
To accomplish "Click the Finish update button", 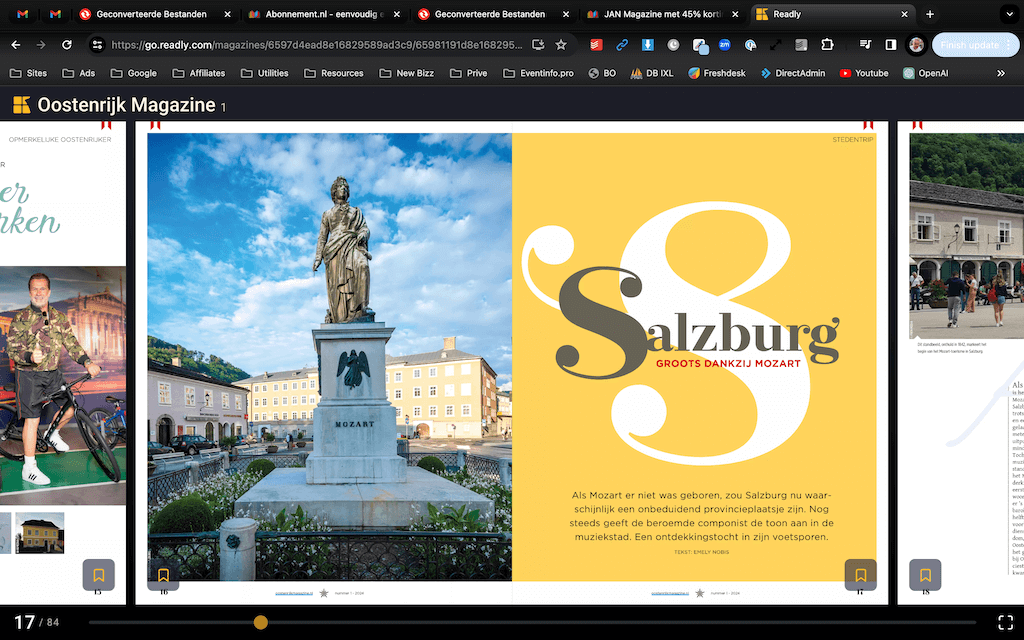I will 975,45.
